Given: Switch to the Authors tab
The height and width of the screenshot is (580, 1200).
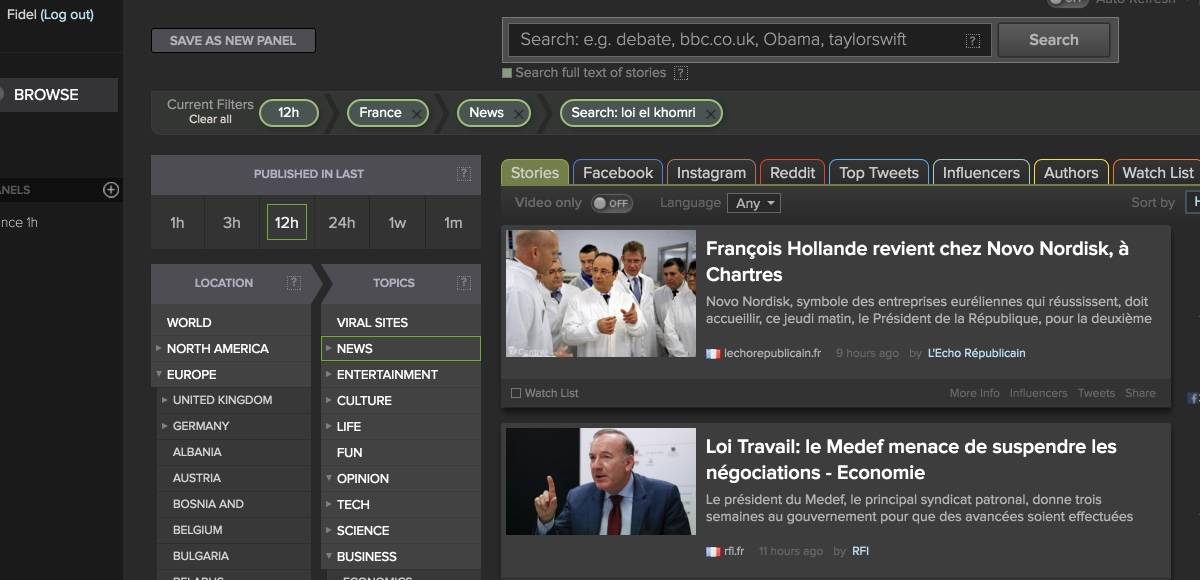Looking at the screenshot, I should click(1071, 172).
